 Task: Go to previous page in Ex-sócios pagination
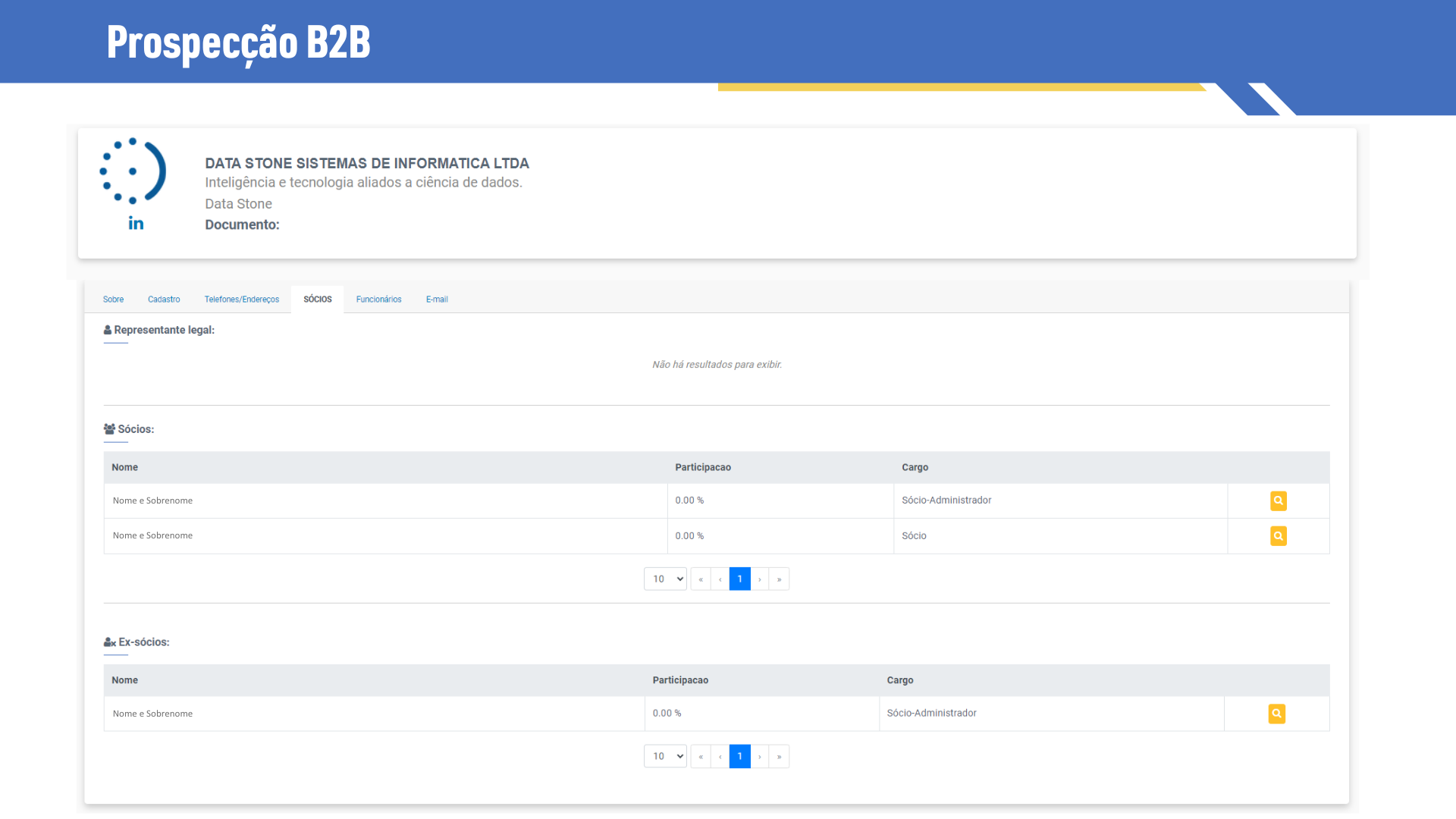[x=720, y=757]
